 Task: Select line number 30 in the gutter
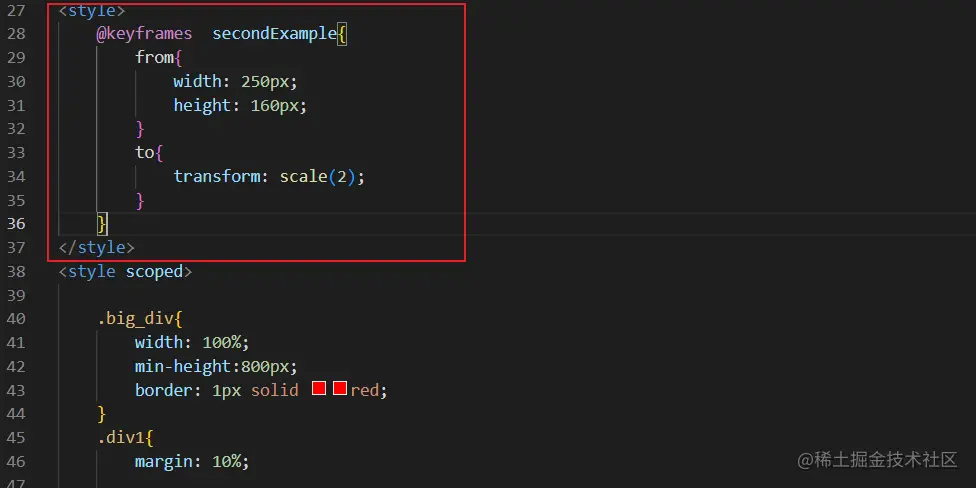[17, 82]
